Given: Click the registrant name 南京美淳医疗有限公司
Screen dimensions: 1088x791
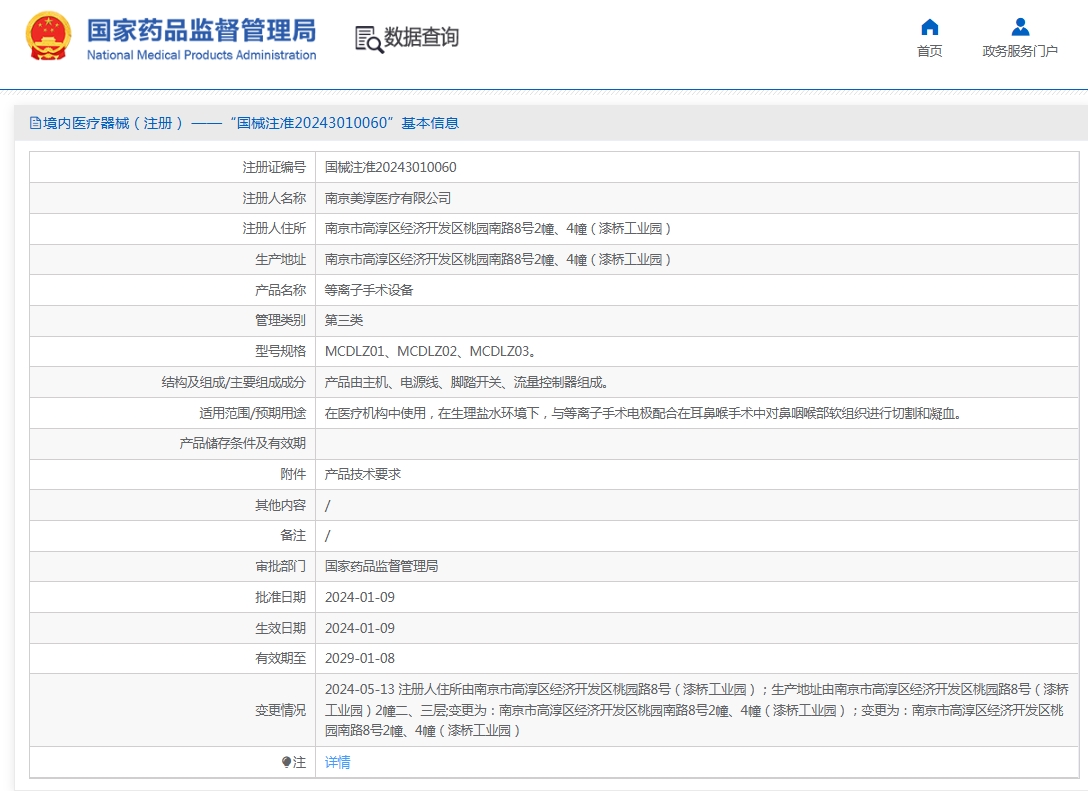Looking at the screenshot, I should tap(388, 198).
